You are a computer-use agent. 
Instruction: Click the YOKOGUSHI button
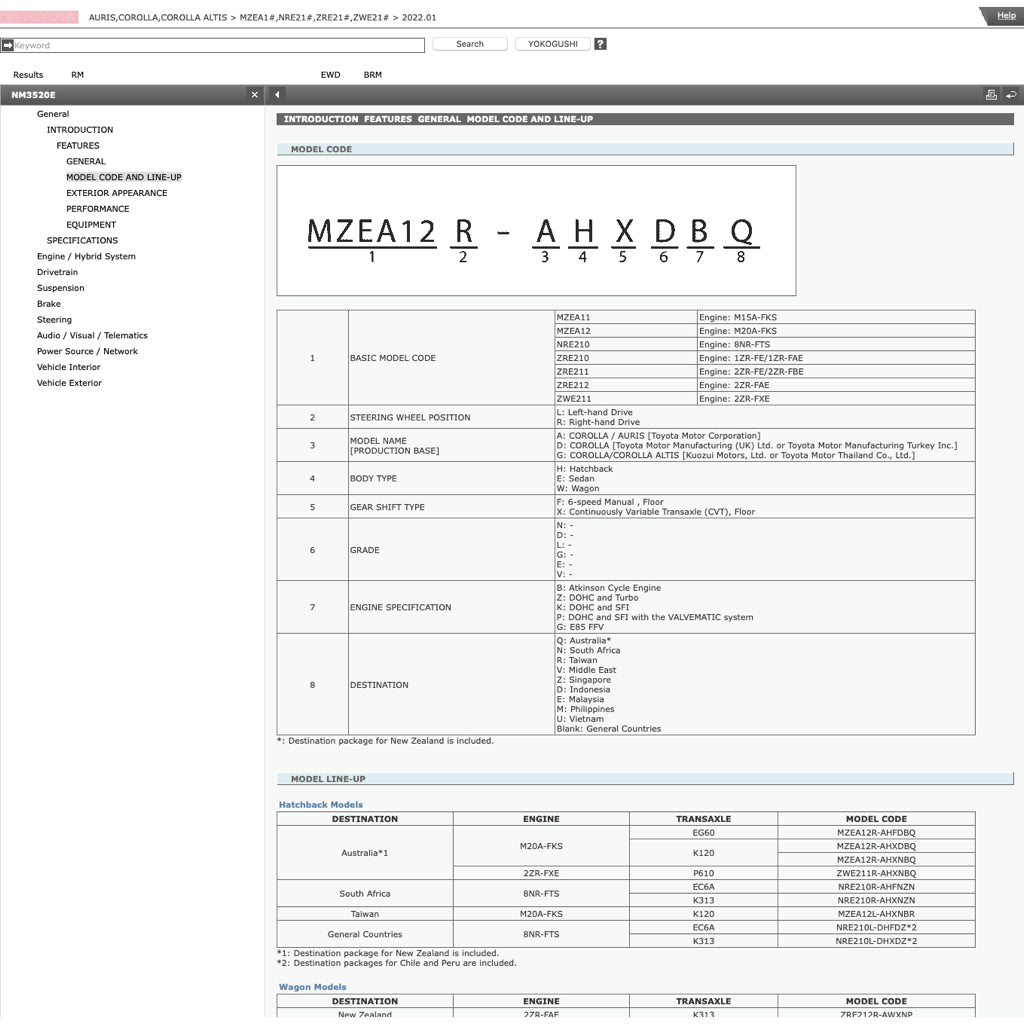click(x=552, y=43)
